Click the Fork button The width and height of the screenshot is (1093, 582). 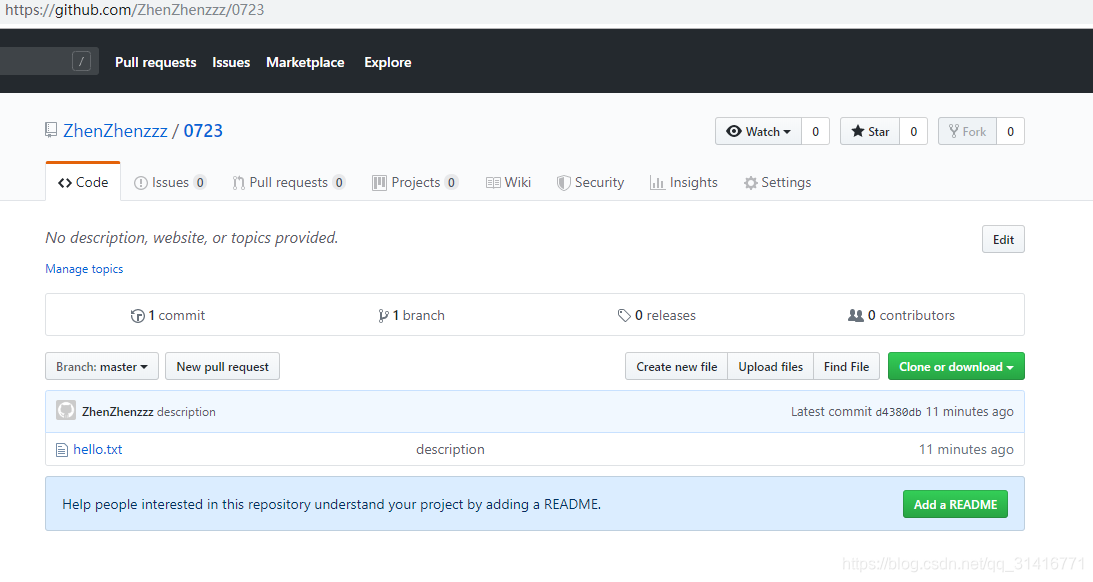coord(967,131)
